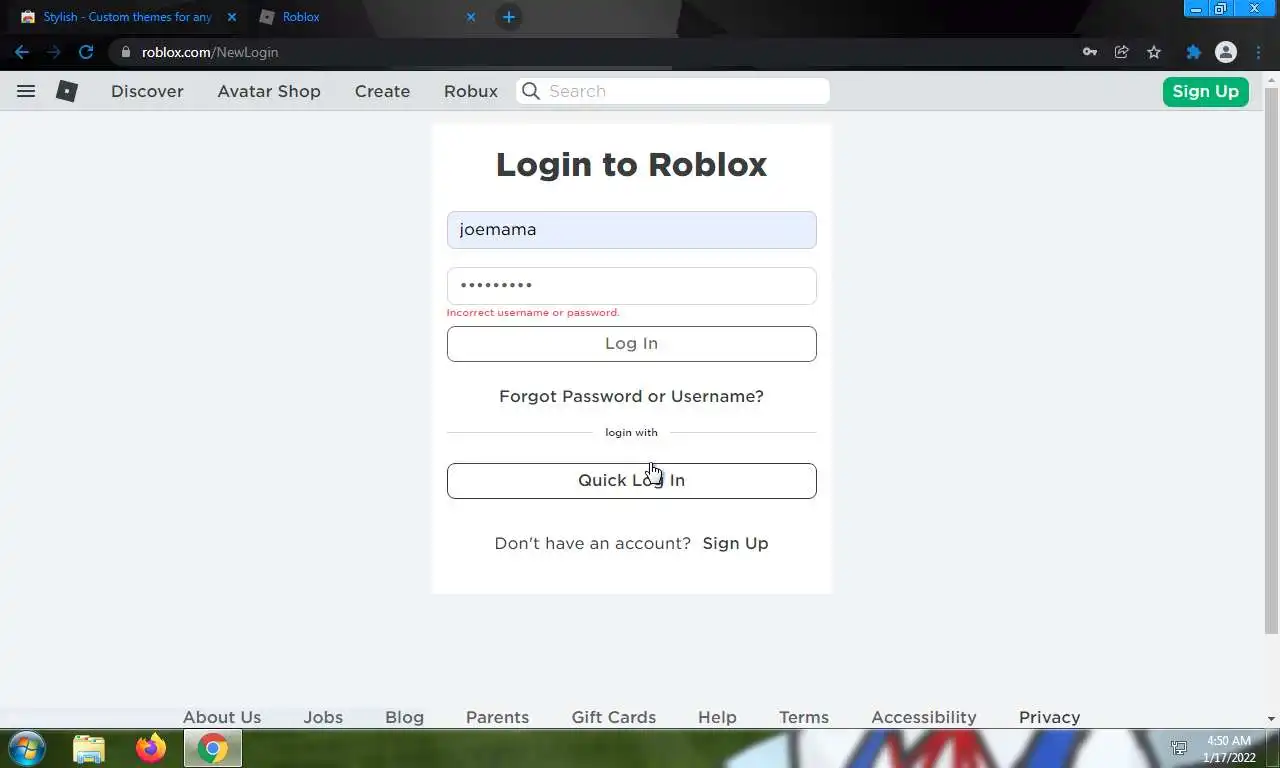Open Parents footer link

[497, 717]
